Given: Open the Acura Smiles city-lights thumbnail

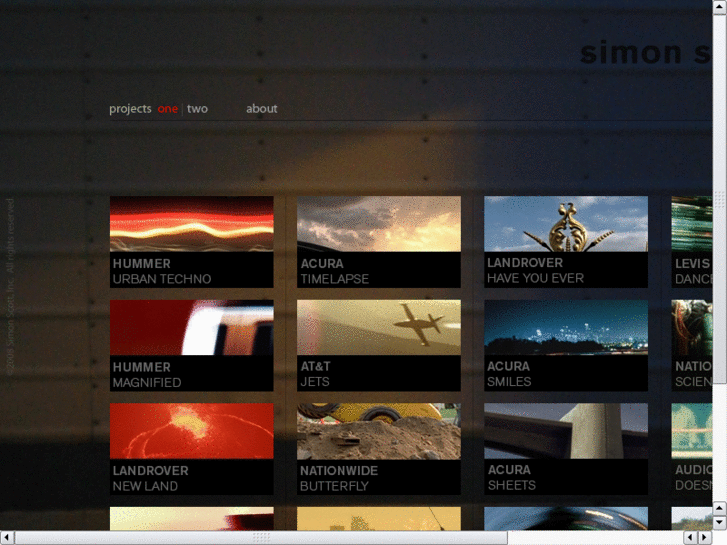Looking at the screenshot, I should point(566,327).
